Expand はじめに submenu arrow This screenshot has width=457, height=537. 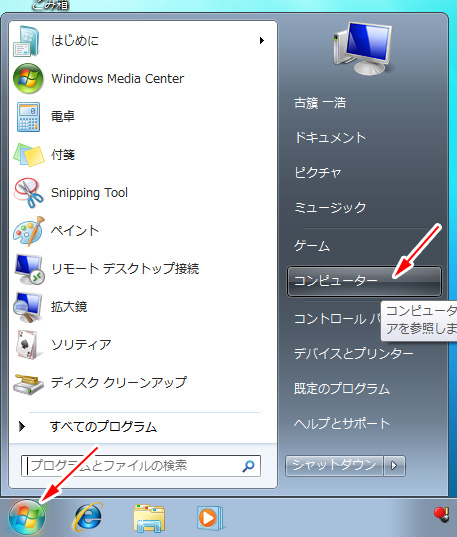point(262,40)
